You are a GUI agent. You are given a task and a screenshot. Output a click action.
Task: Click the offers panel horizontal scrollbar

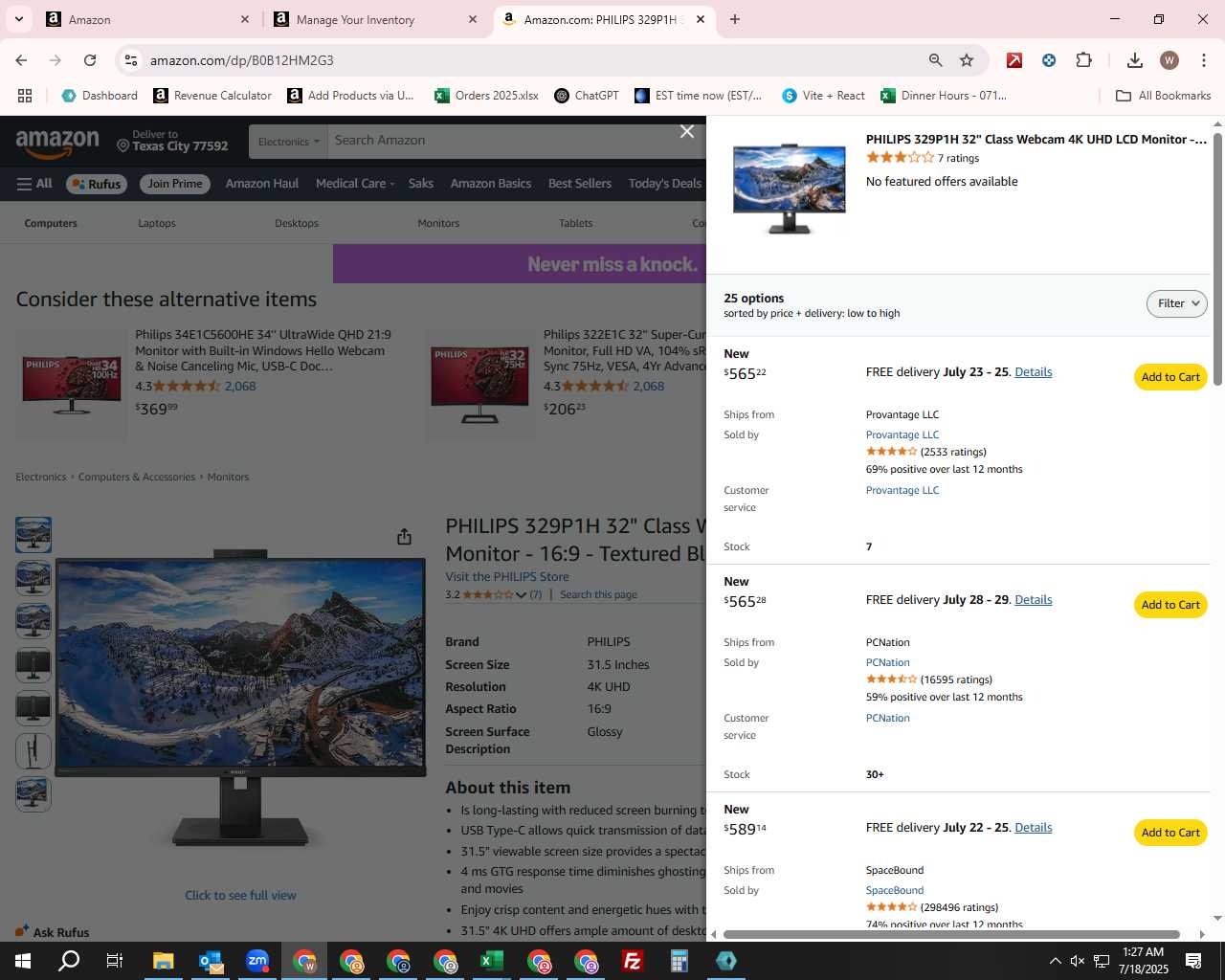[951, 934]
